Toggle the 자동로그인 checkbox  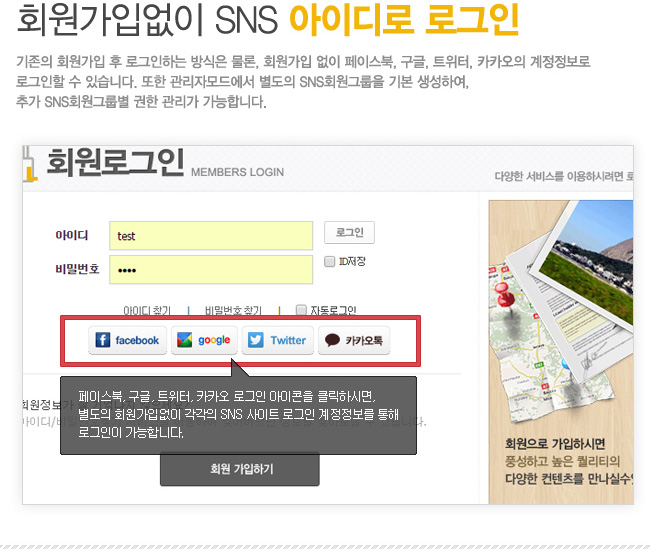(301, 310)
